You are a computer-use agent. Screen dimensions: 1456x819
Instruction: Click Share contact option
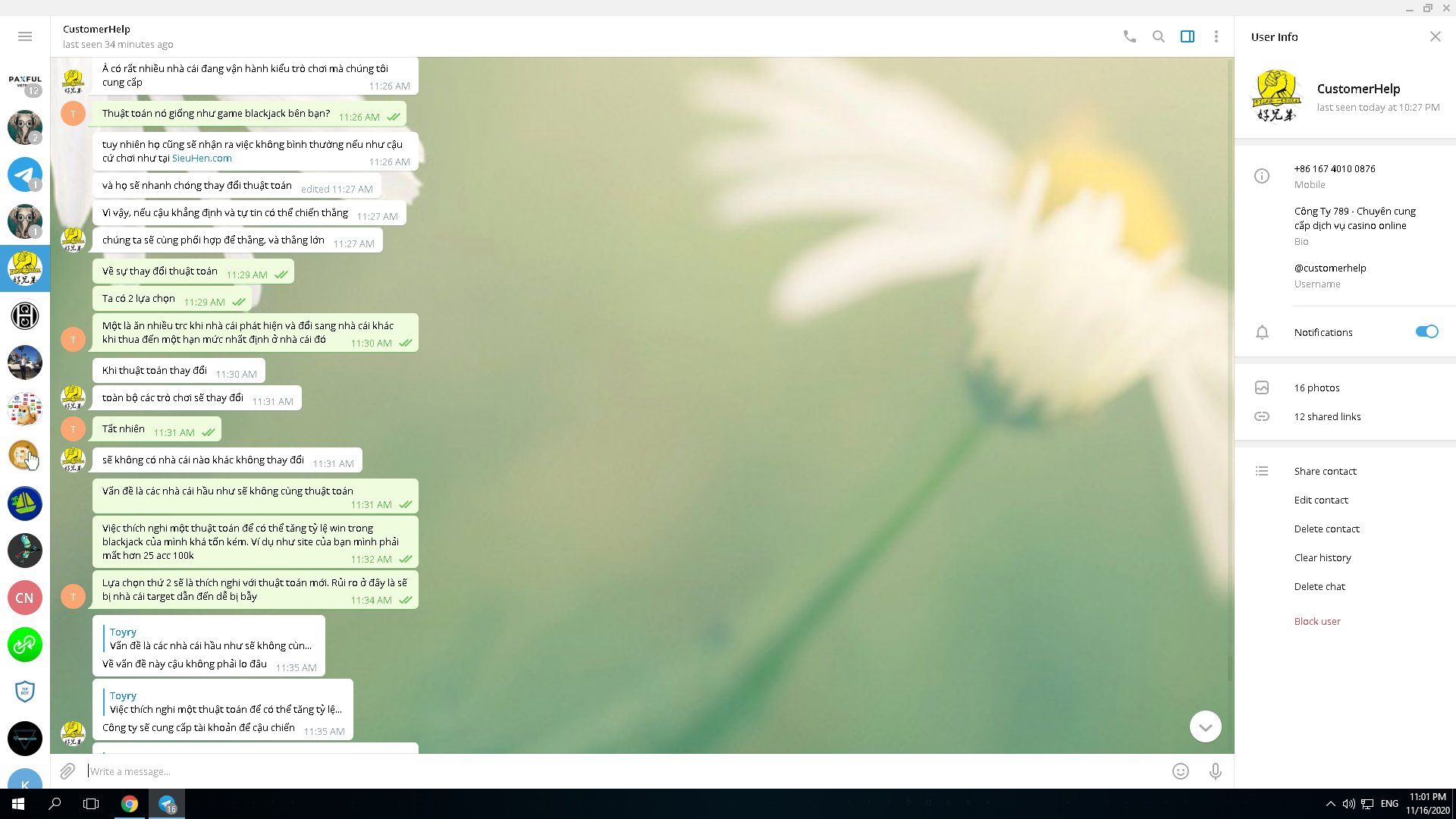coord(1325,471)
